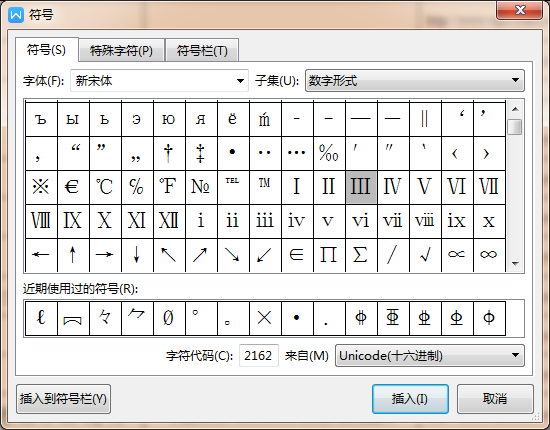The height and width of the screenshot is (430, 550).
Task: Select the product Π symbol
Action: click(329, 255)
